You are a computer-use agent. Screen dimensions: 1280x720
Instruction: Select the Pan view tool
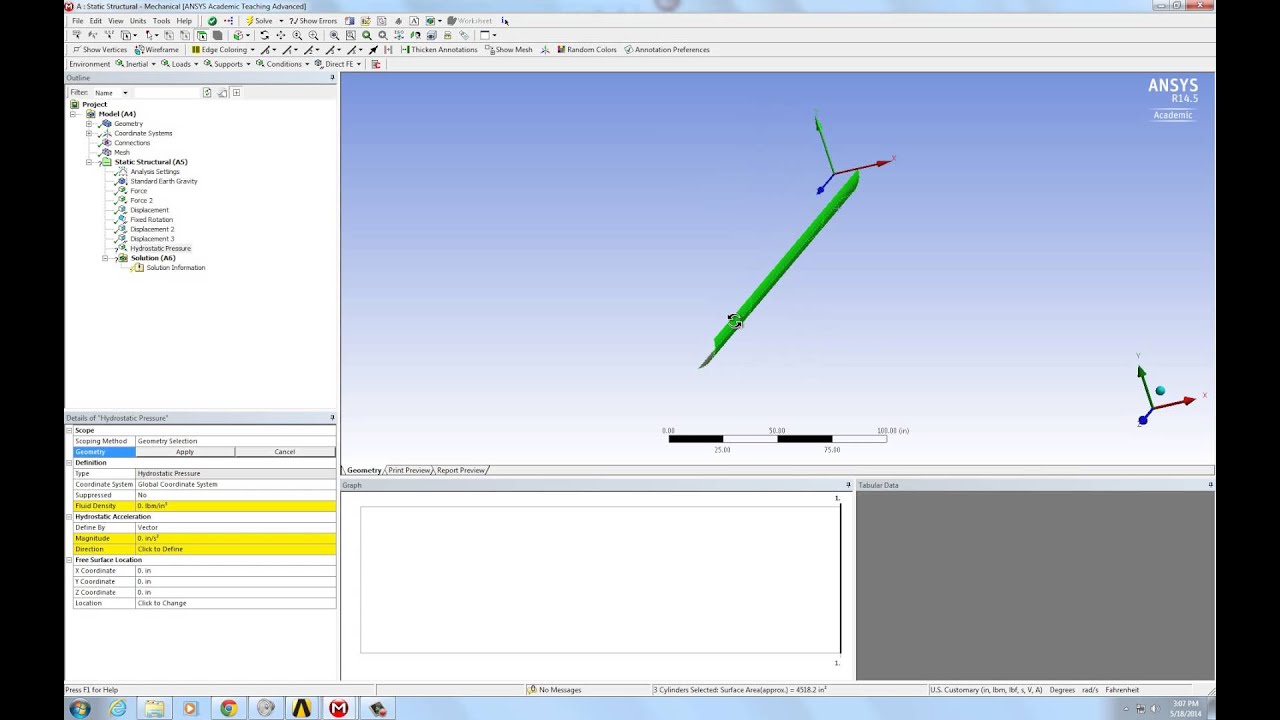click(280, 35)
